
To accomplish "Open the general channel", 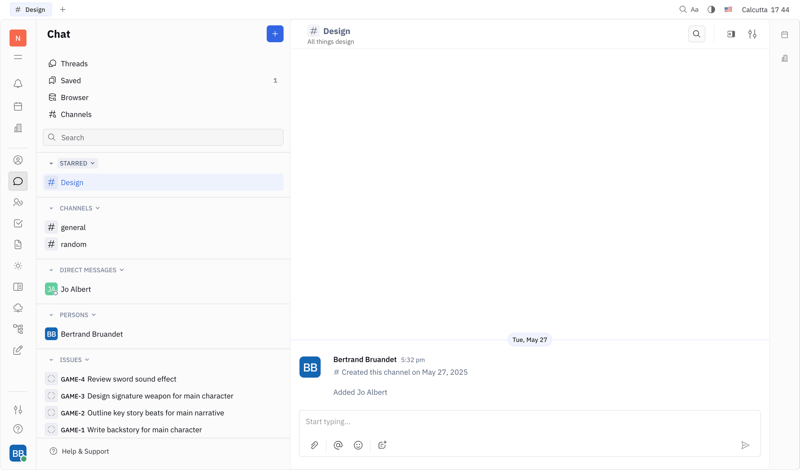I will tap(163, 227).
